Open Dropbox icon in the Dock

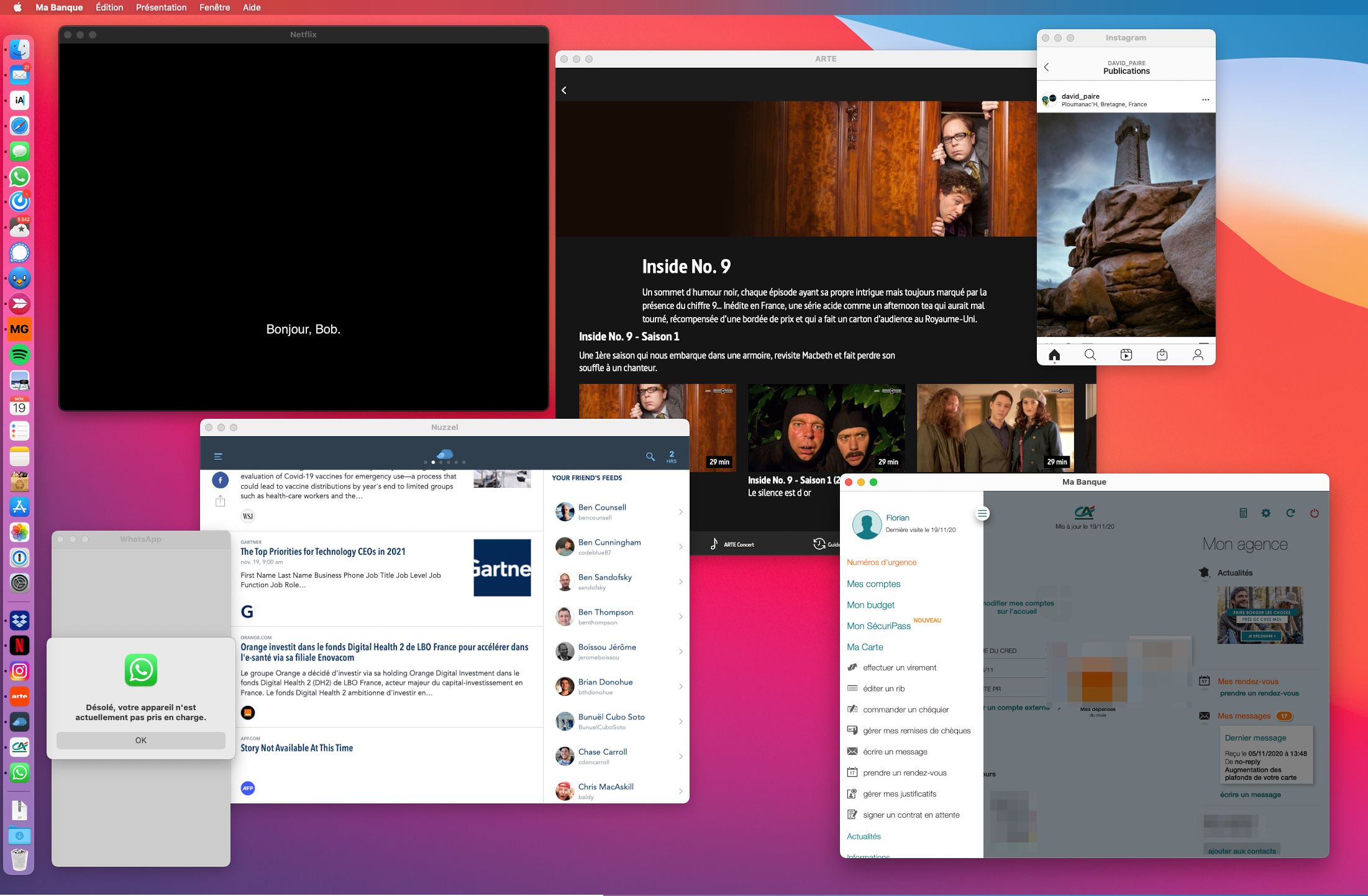[x=20, y=620]
